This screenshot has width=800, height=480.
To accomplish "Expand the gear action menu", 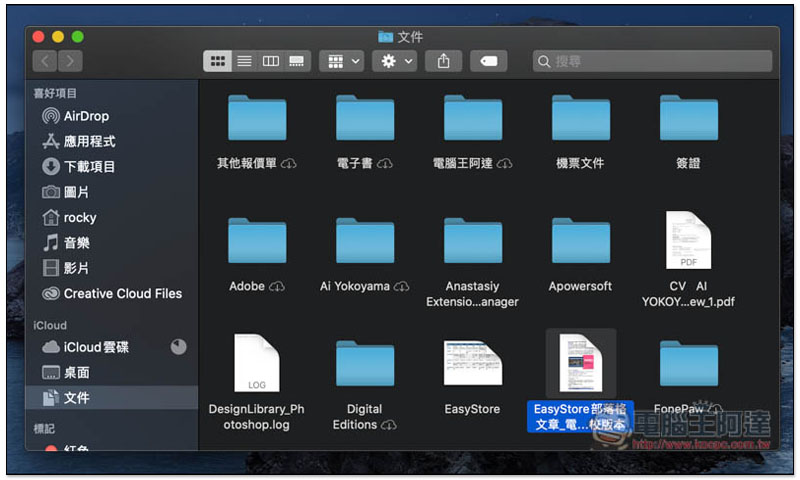I will (x=396, y=61).
